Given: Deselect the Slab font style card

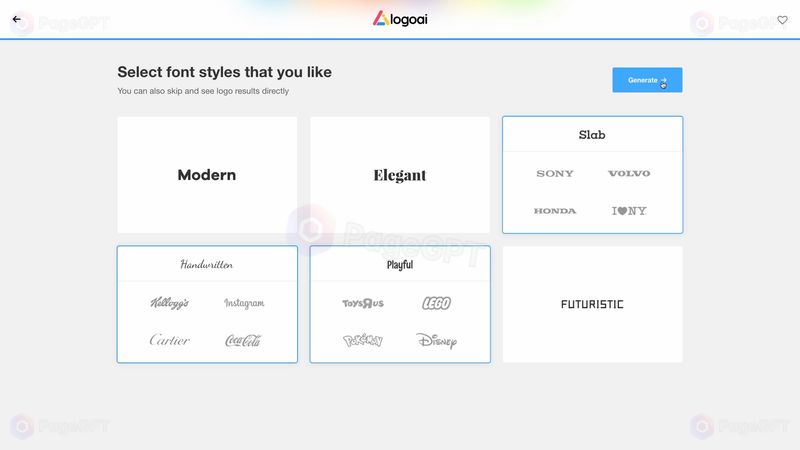Looking at the screenshot, I should tap(592, 175).
